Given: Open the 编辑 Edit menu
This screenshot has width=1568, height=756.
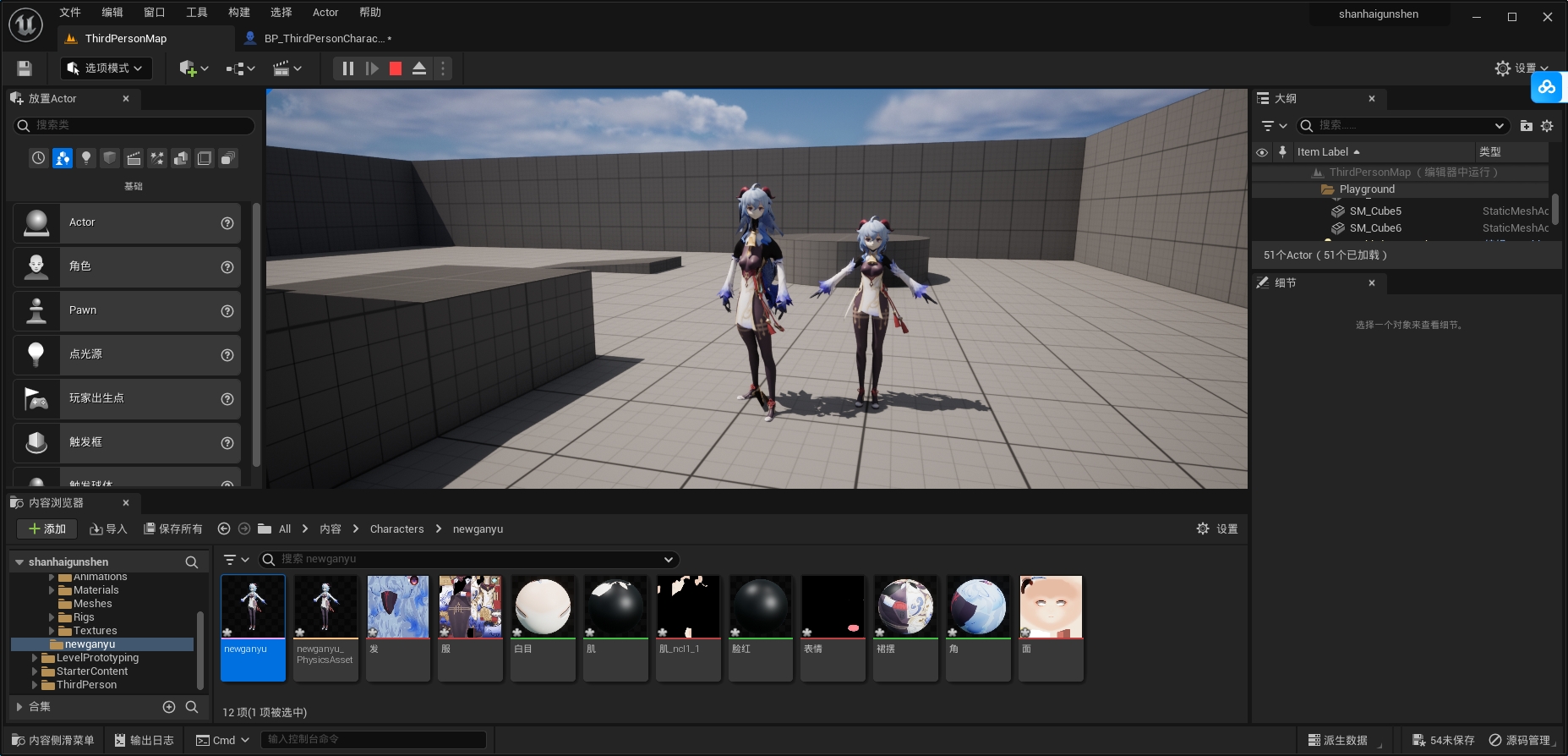Looking at the screenshot, I should click(x=112, y=13).
